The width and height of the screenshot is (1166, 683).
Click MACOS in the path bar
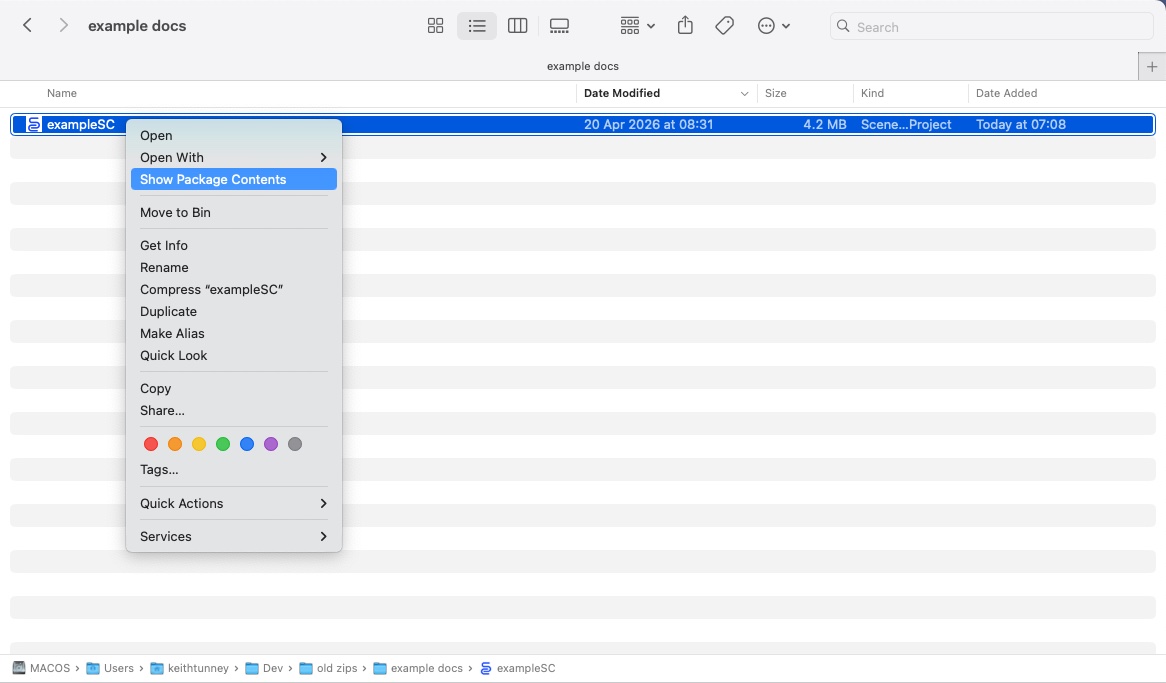click(x=42, y=668)
